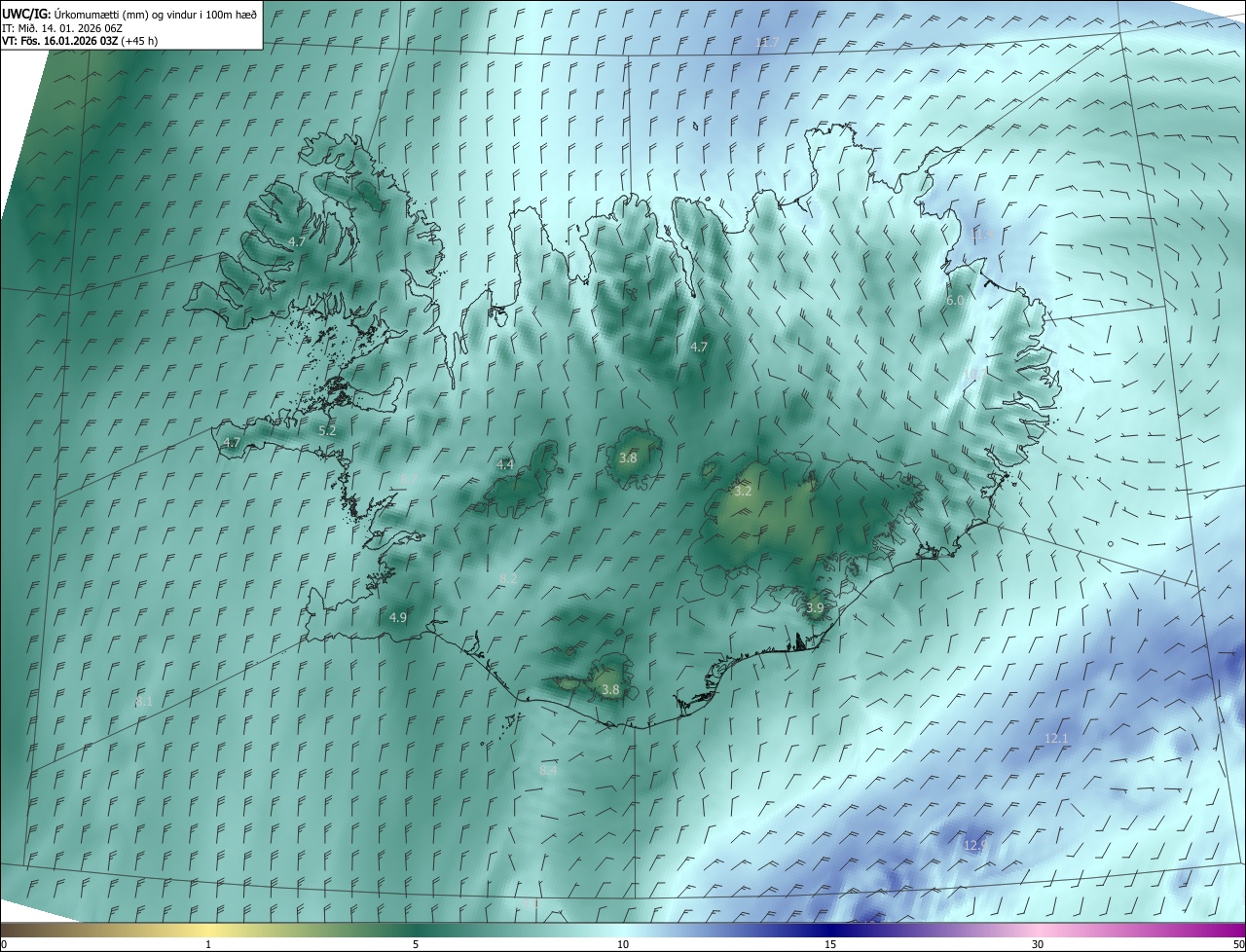
Task: Select the 'VT: Fös. 16.01.2026 03Z' valid time
Action: [60, 41]
